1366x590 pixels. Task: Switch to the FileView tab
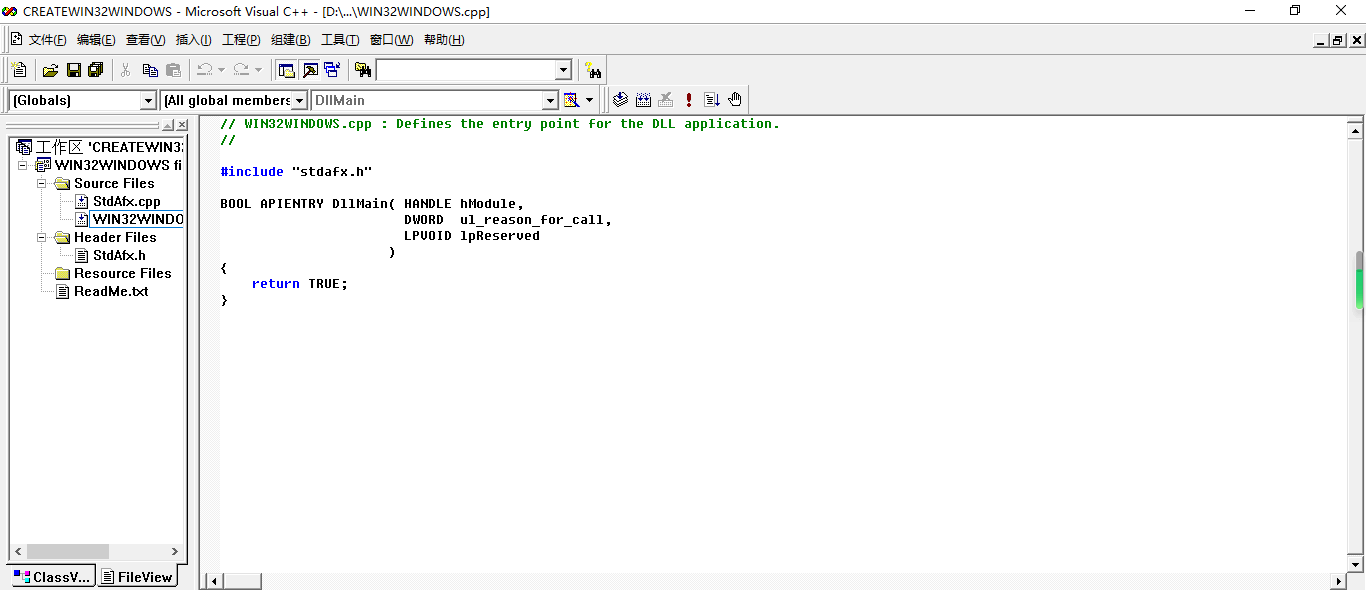pyautogui.click(x=137, y=576)
